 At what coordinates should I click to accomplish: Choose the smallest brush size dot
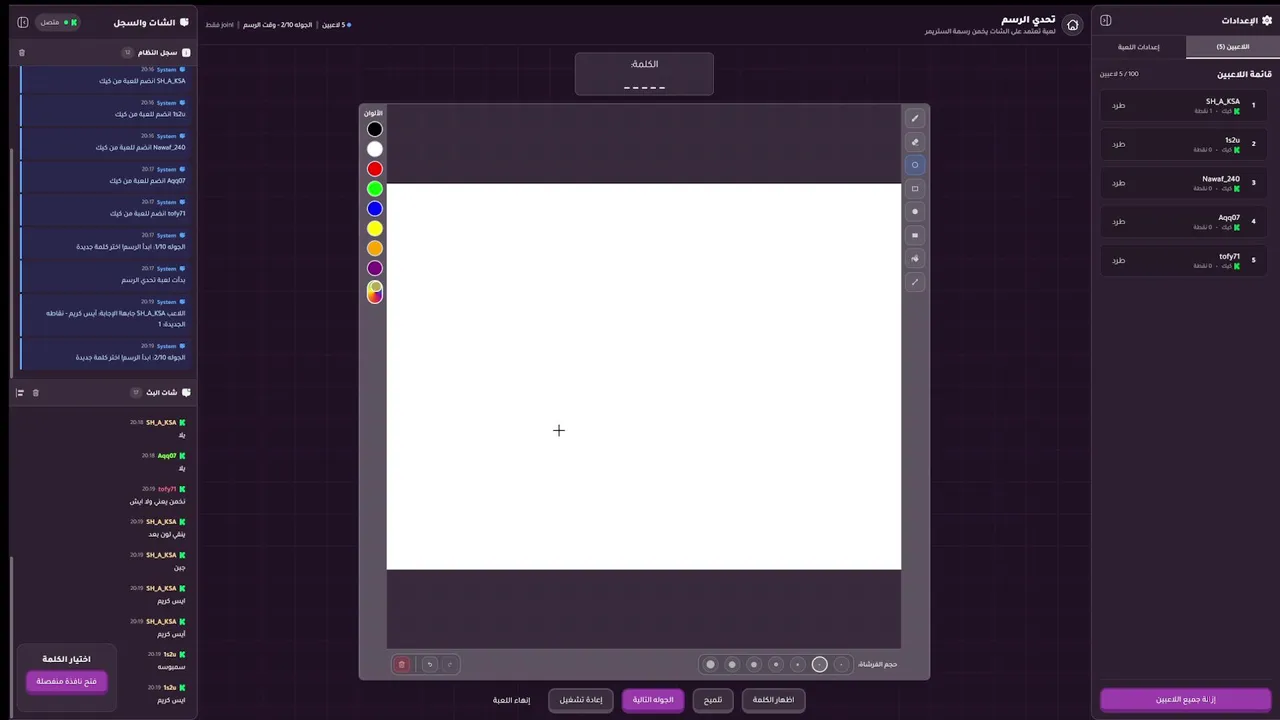[842, 664]
